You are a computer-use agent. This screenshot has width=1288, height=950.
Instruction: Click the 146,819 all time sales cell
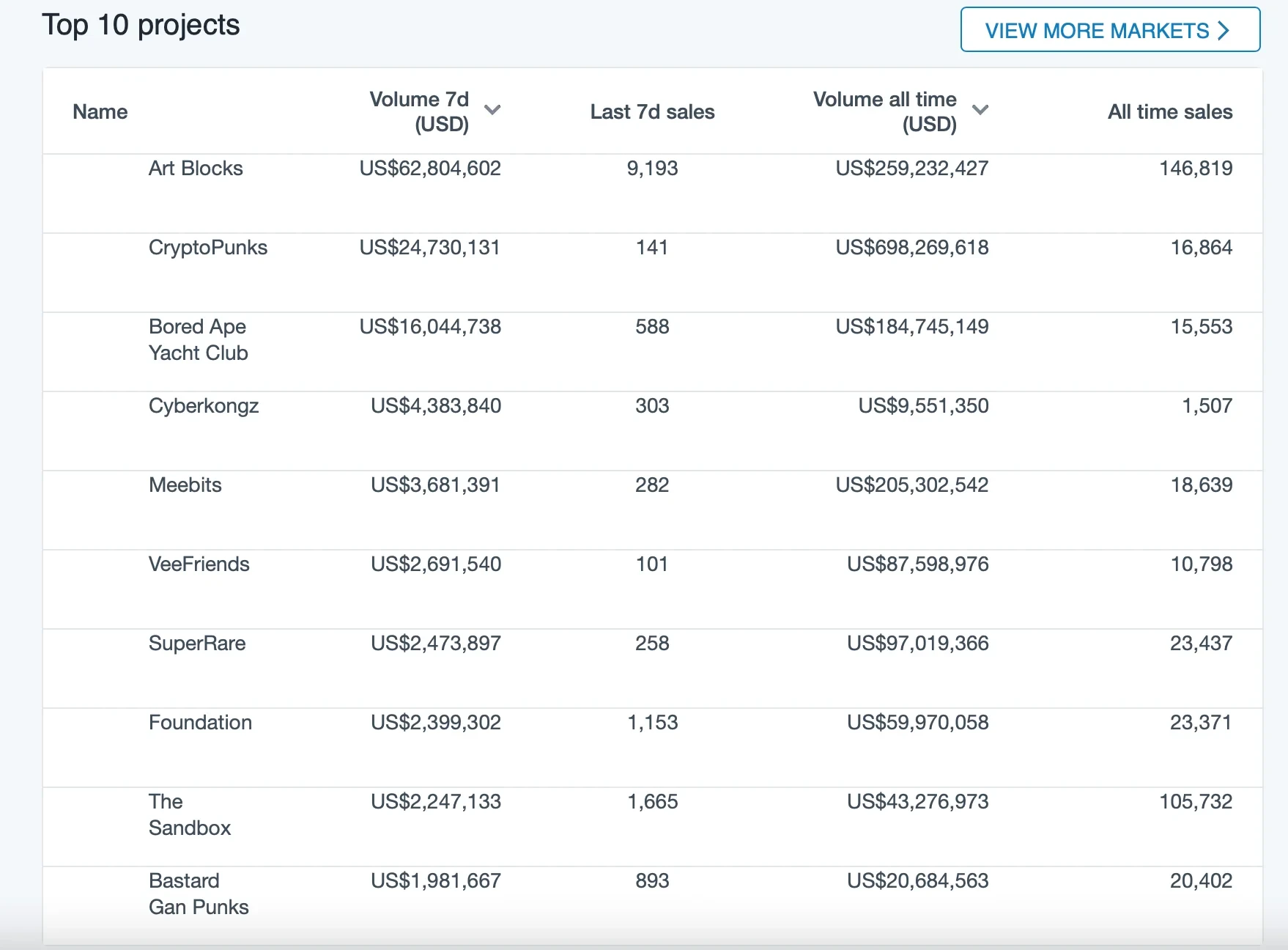(1196, 169)
